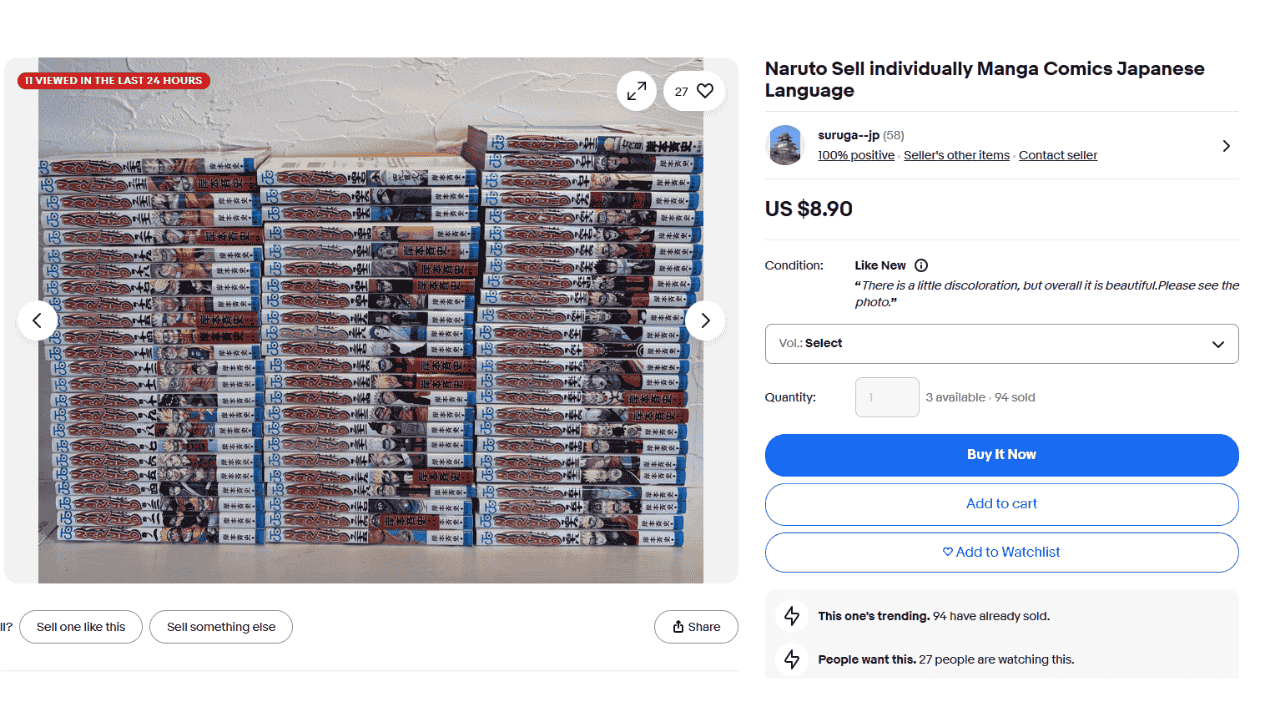Screen dimensions: 1280x720
Task: Expand product image to fullscreen
Action: pyautogui.click(x=636, y=91)
